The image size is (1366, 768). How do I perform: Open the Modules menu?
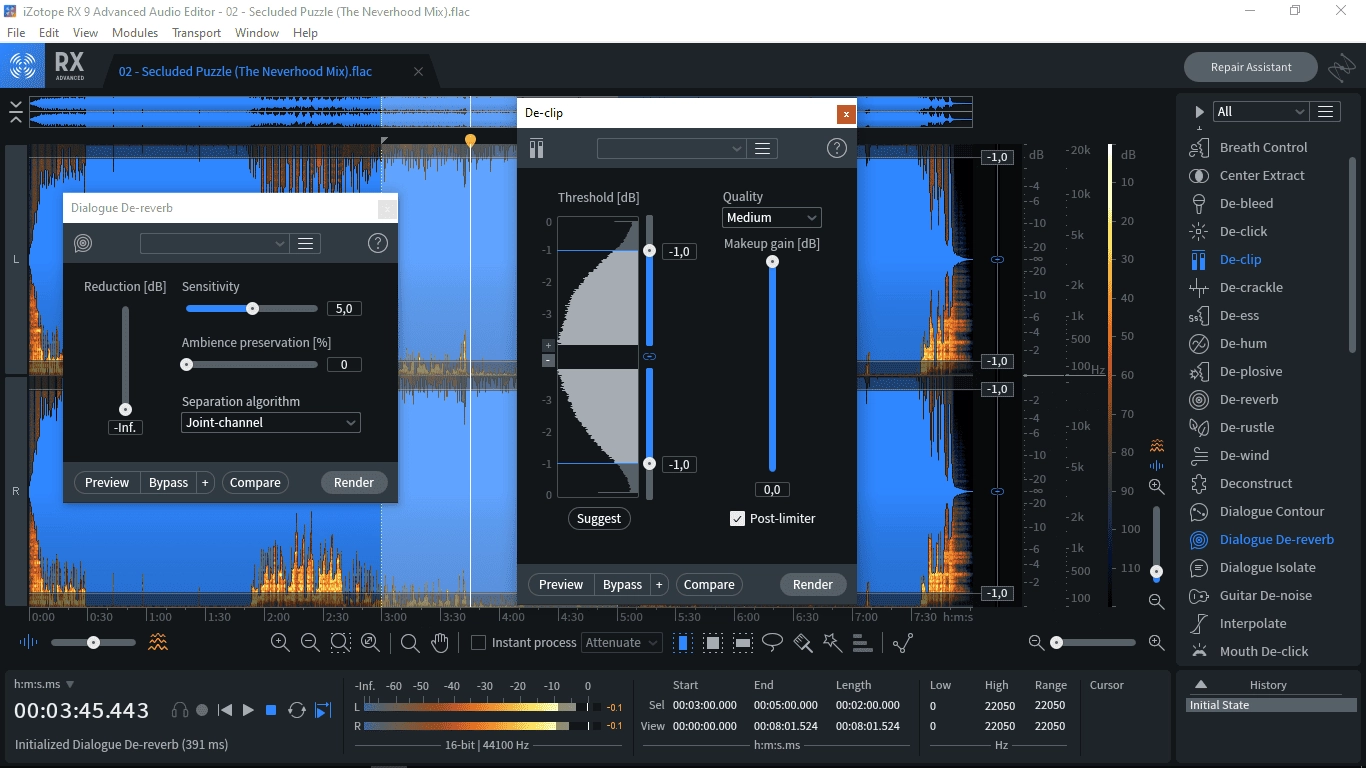coord(135,32)
